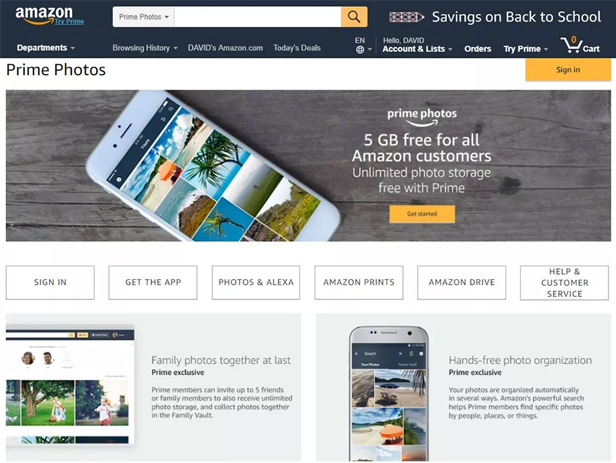Click the orange search magnifier button
Screen dimensions: 616x463
(x=354, y=17)
